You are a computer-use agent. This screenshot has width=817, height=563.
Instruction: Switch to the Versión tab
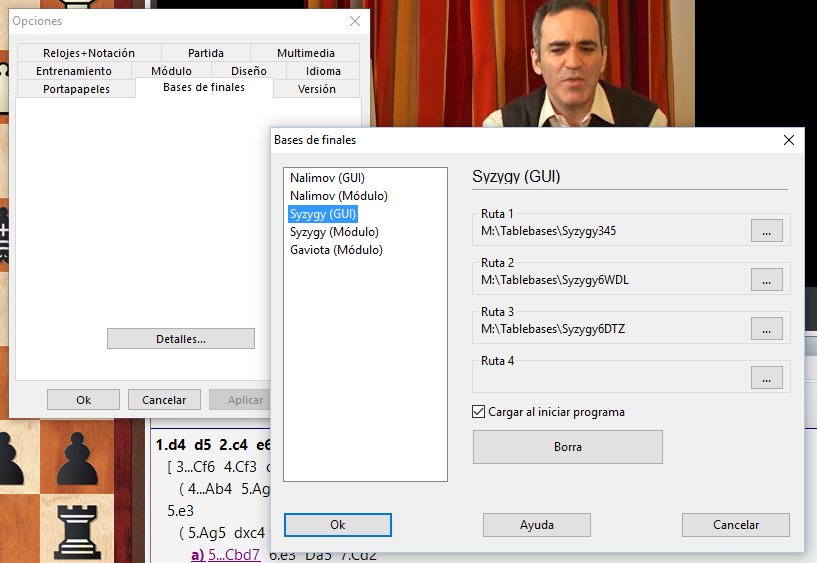coord(316,89)
